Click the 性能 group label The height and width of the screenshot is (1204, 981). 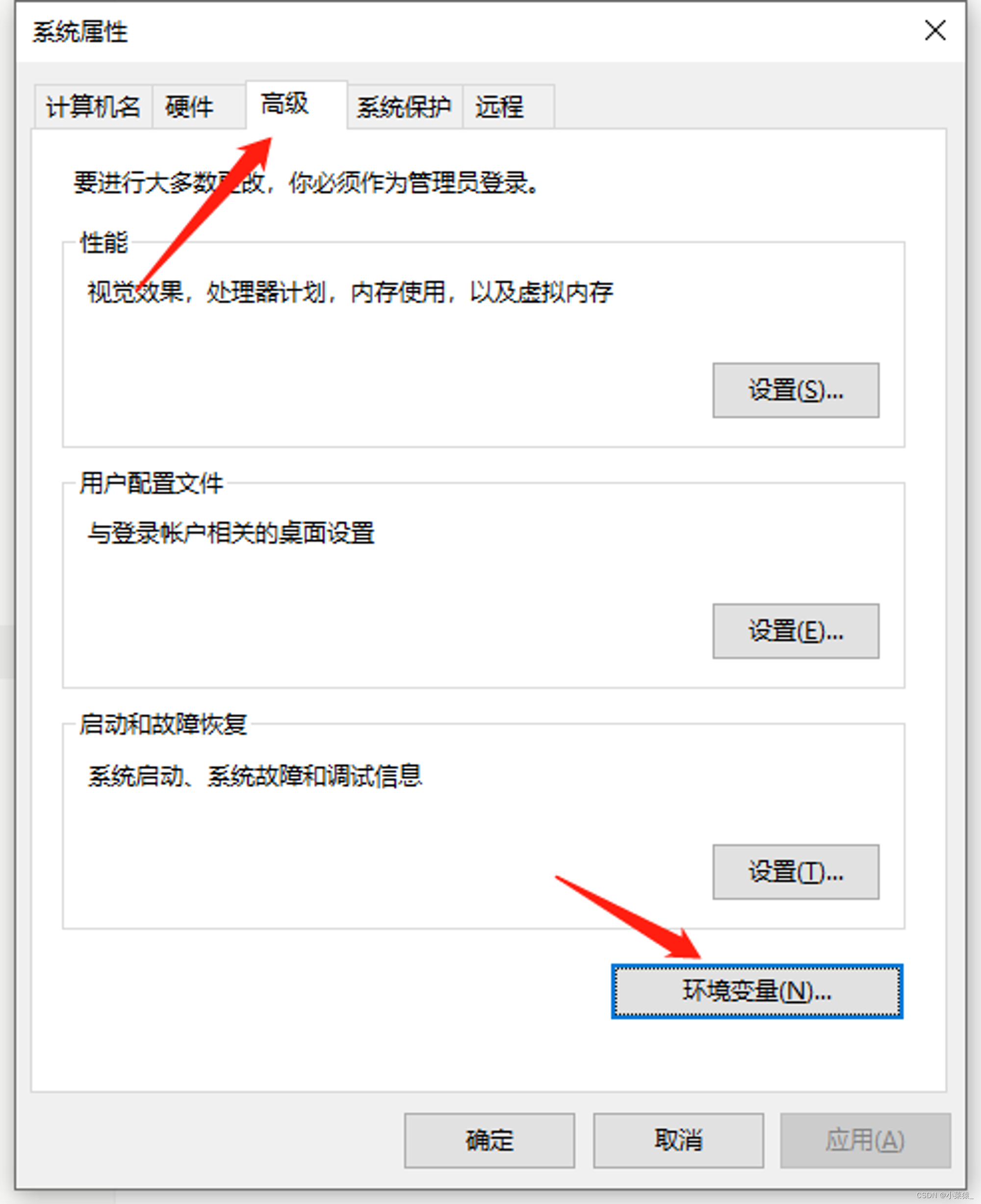click(104, 243)
